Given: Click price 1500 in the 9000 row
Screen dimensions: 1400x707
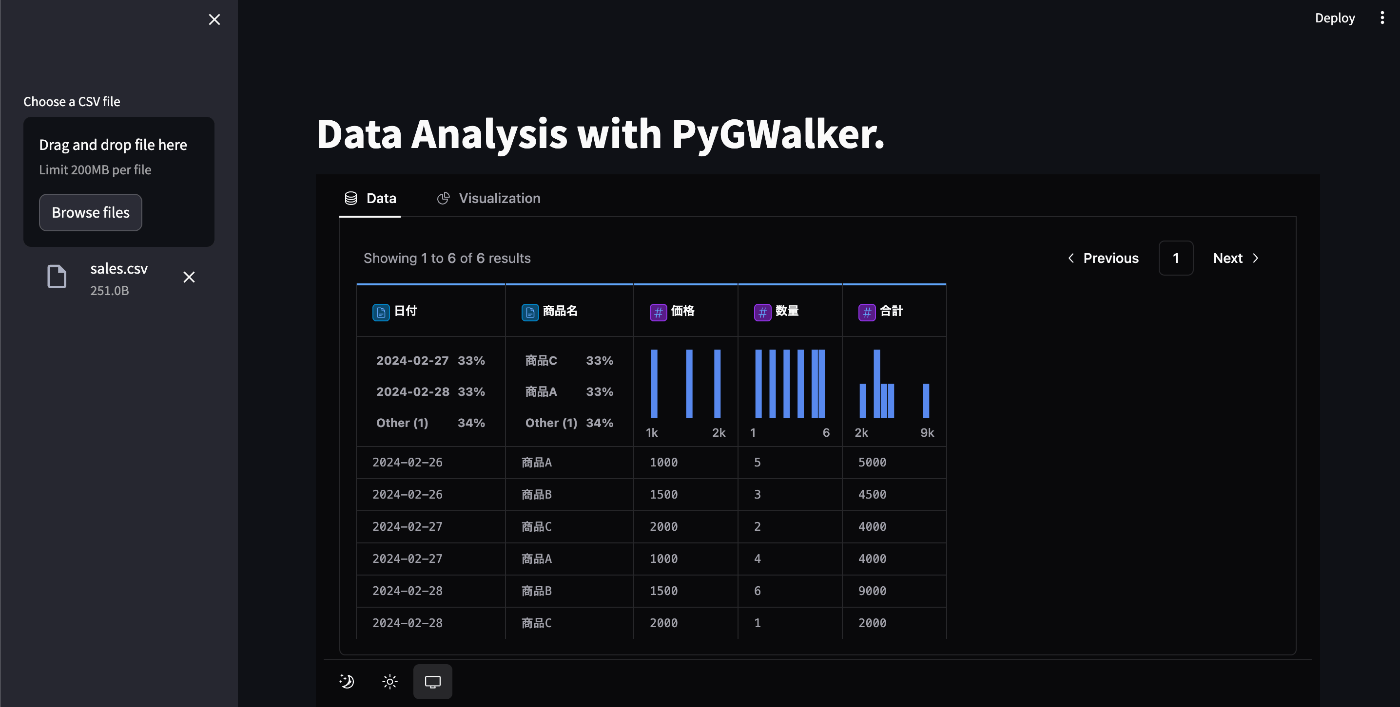Looking at the screenshot, I should [x=686, y=591].
